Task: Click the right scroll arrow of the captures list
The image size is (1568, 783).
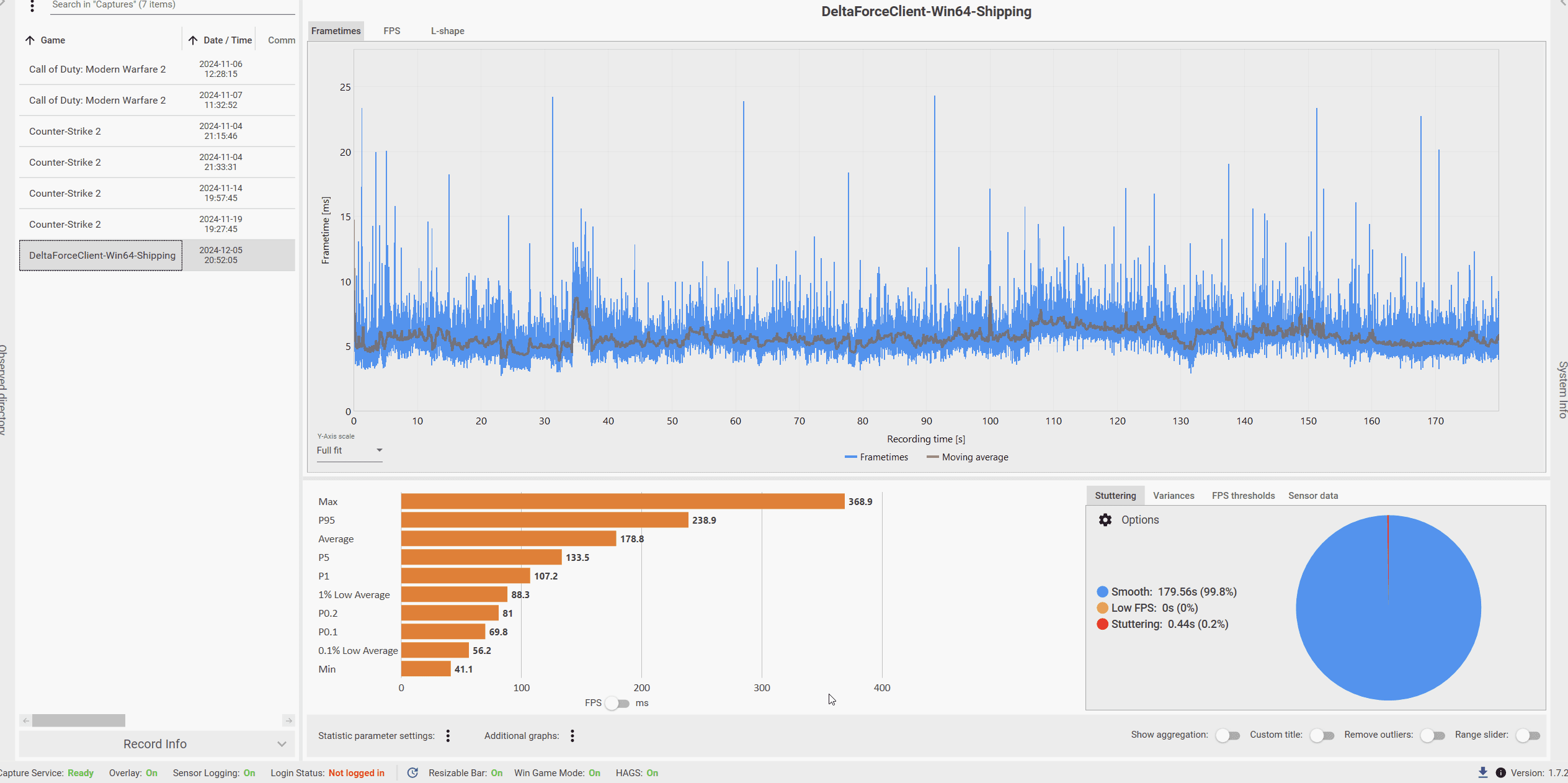Action: [x=288, y=720]
